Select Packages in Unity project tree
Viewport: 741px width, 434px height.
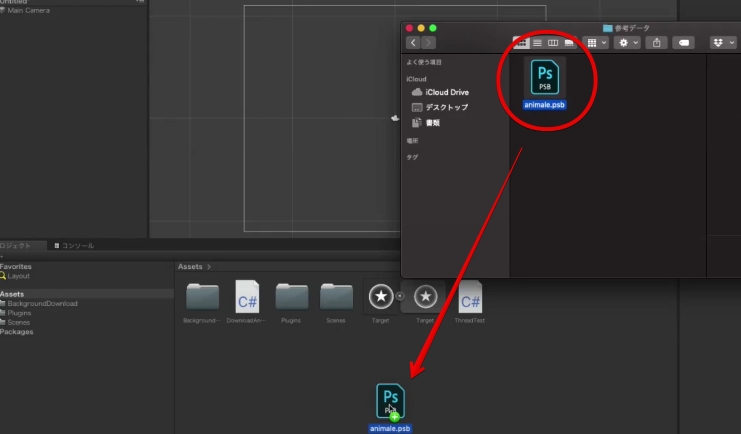click(17, 332)
